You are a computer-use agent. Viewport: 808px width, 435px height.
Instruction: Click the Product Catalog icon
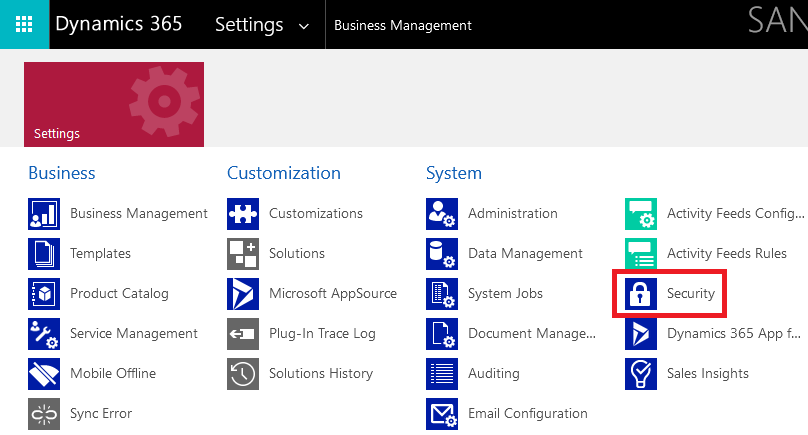[44, 294]
